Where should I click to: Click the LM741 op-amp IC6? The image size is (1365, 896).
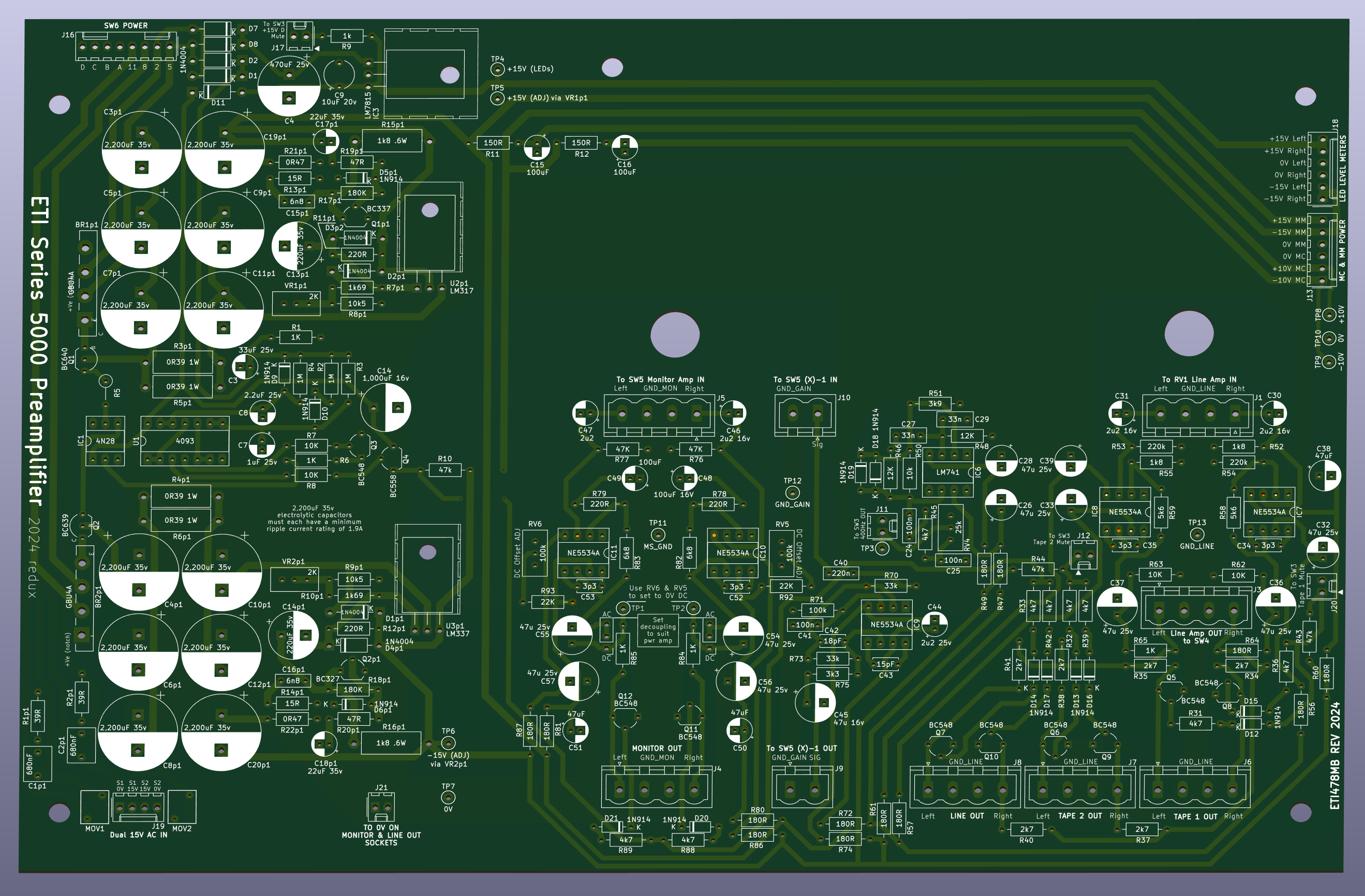point(947,472)
